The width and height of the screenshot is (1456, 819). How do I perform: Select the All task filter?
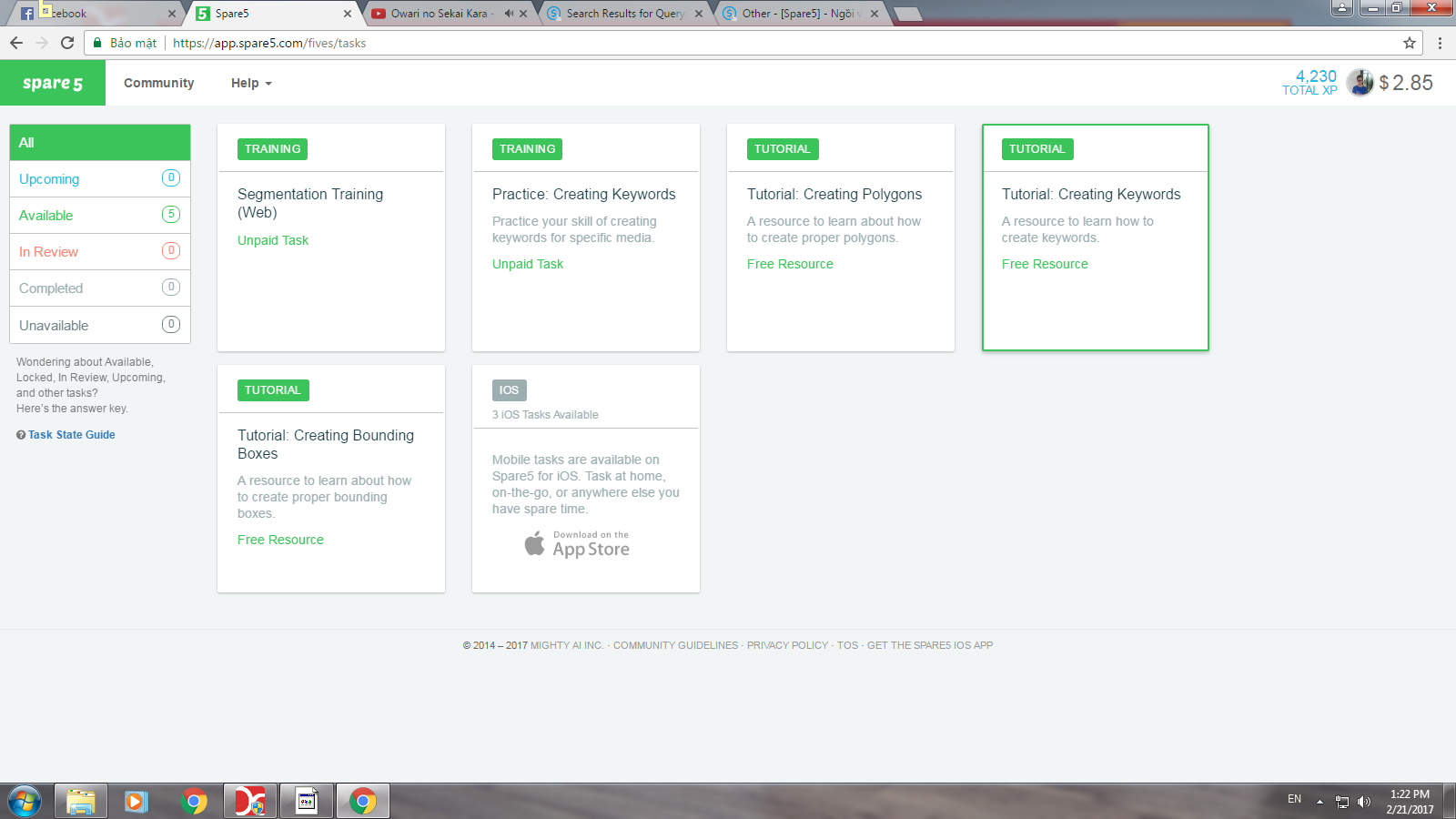[100, 143]
